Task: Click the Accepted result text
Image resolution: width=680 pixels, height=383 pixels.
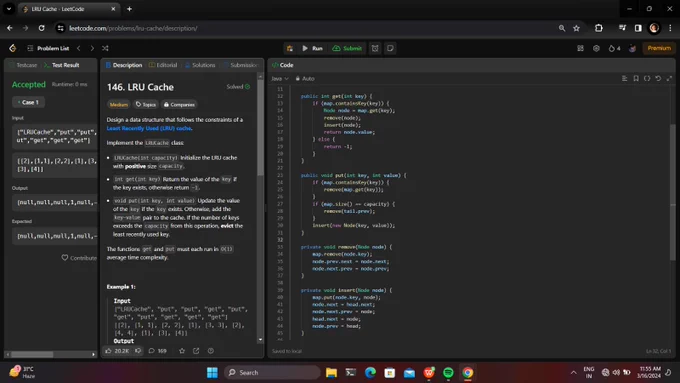Action: (x=29, y=85)
